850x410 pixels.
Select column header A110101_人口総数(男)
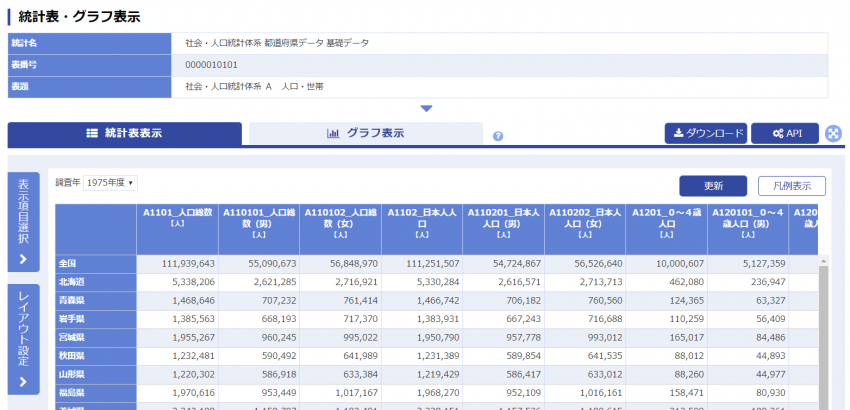(x=259, y=229)
